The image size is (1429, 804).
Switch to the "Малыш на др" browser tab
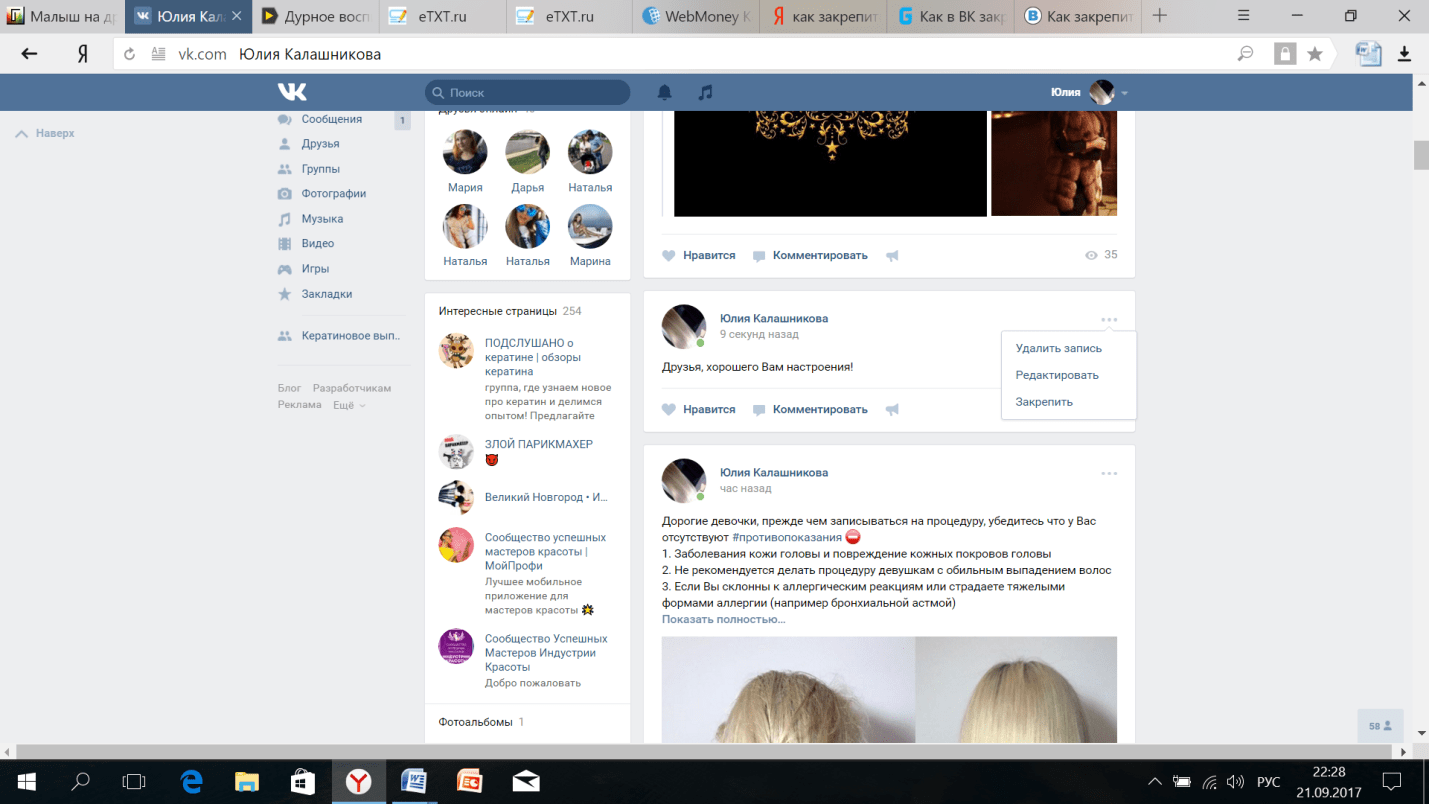click(x=62, y=16)
